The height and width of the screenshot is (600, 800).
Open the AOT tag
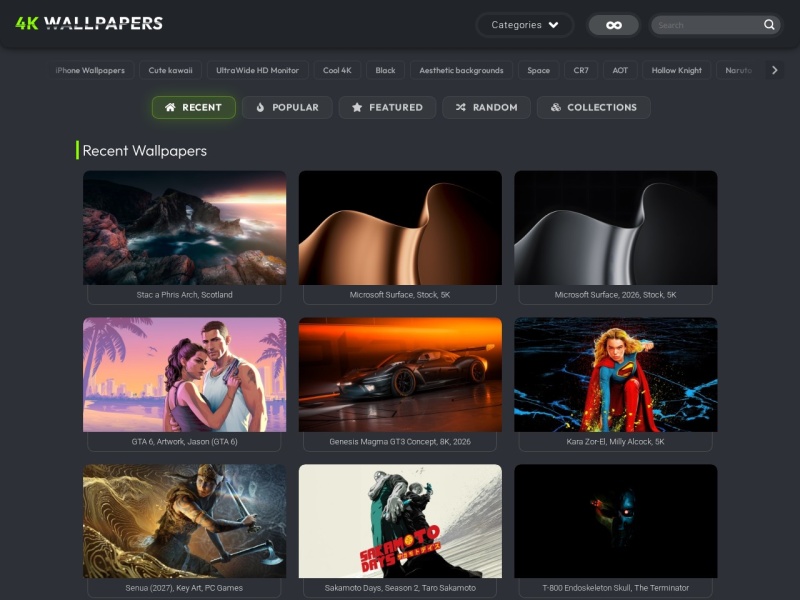[x=620, y=70]
